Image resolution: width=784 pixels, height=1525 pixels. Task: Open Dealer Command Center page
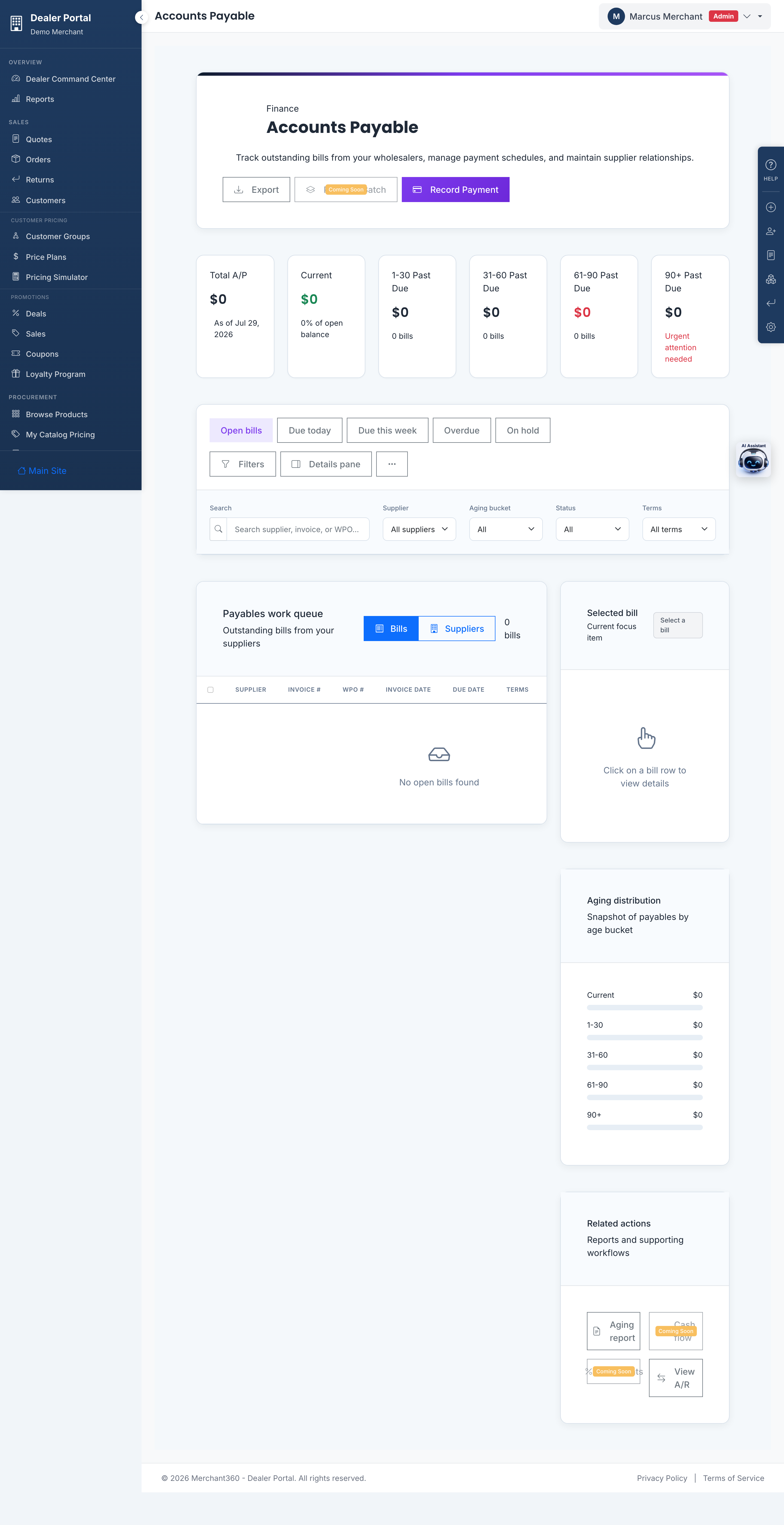click(x=71, y=79)
